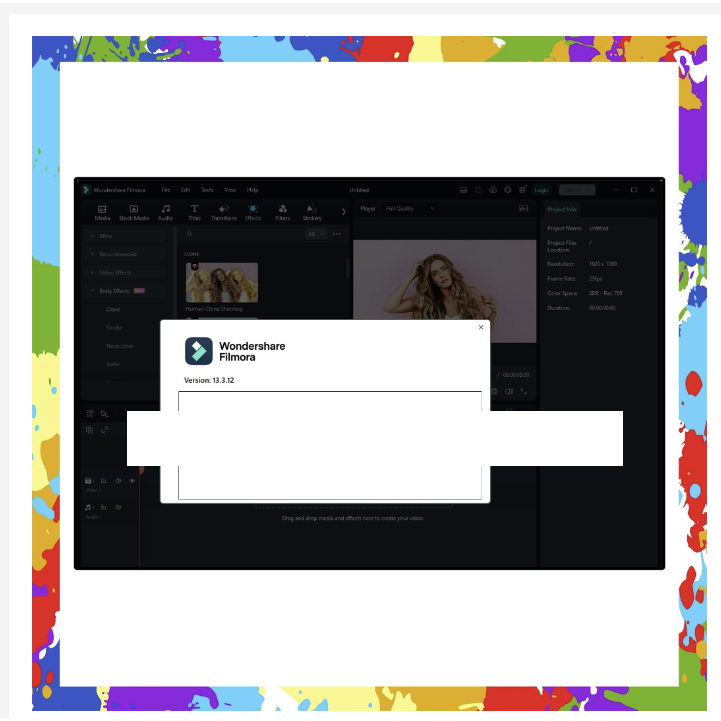Screen dimensions: 721x721
Task: Toggle visibility eye on Video 1 track
Action: point(131,481)
